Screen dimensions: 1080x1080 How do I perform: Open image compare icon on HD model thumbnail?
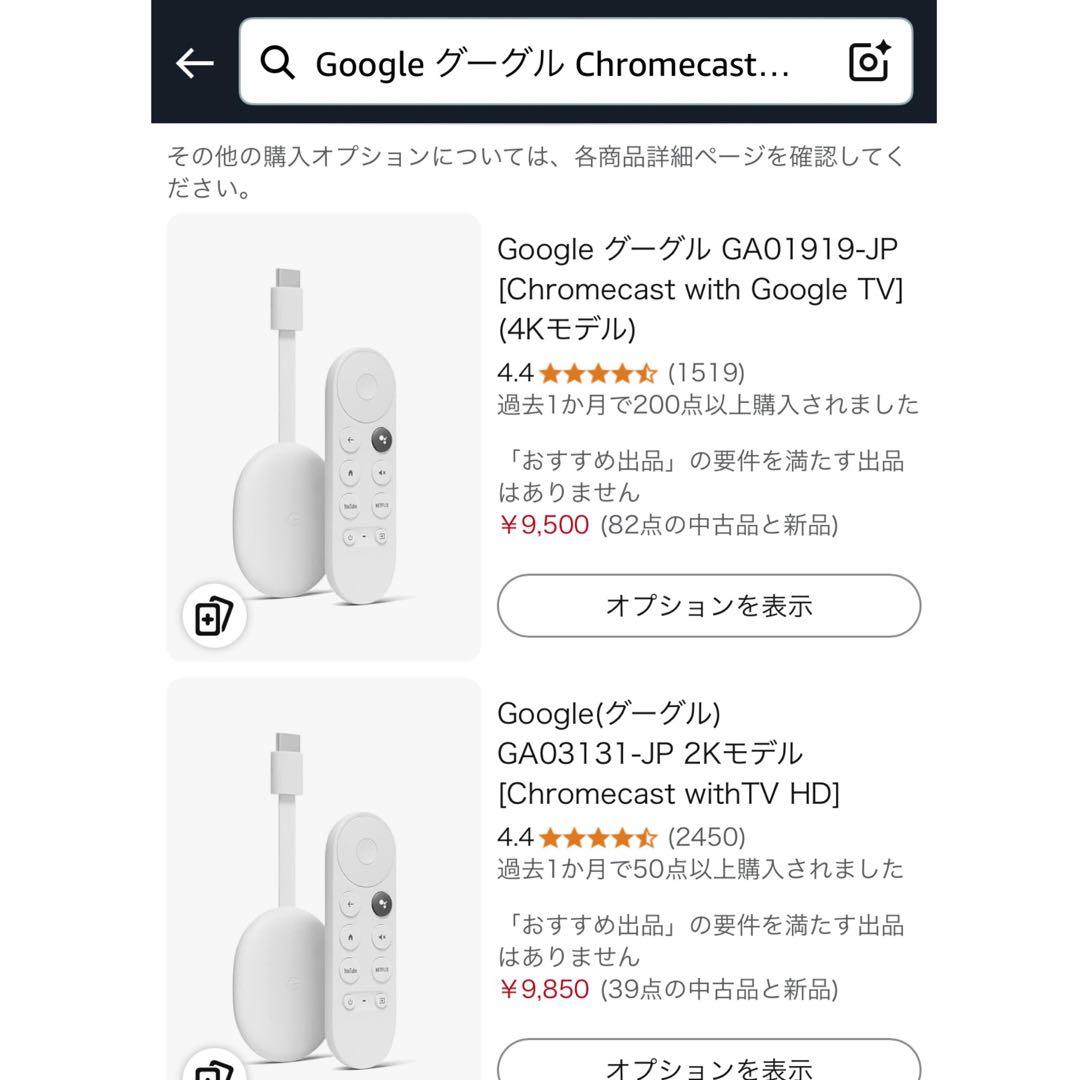click(213, 1072)
